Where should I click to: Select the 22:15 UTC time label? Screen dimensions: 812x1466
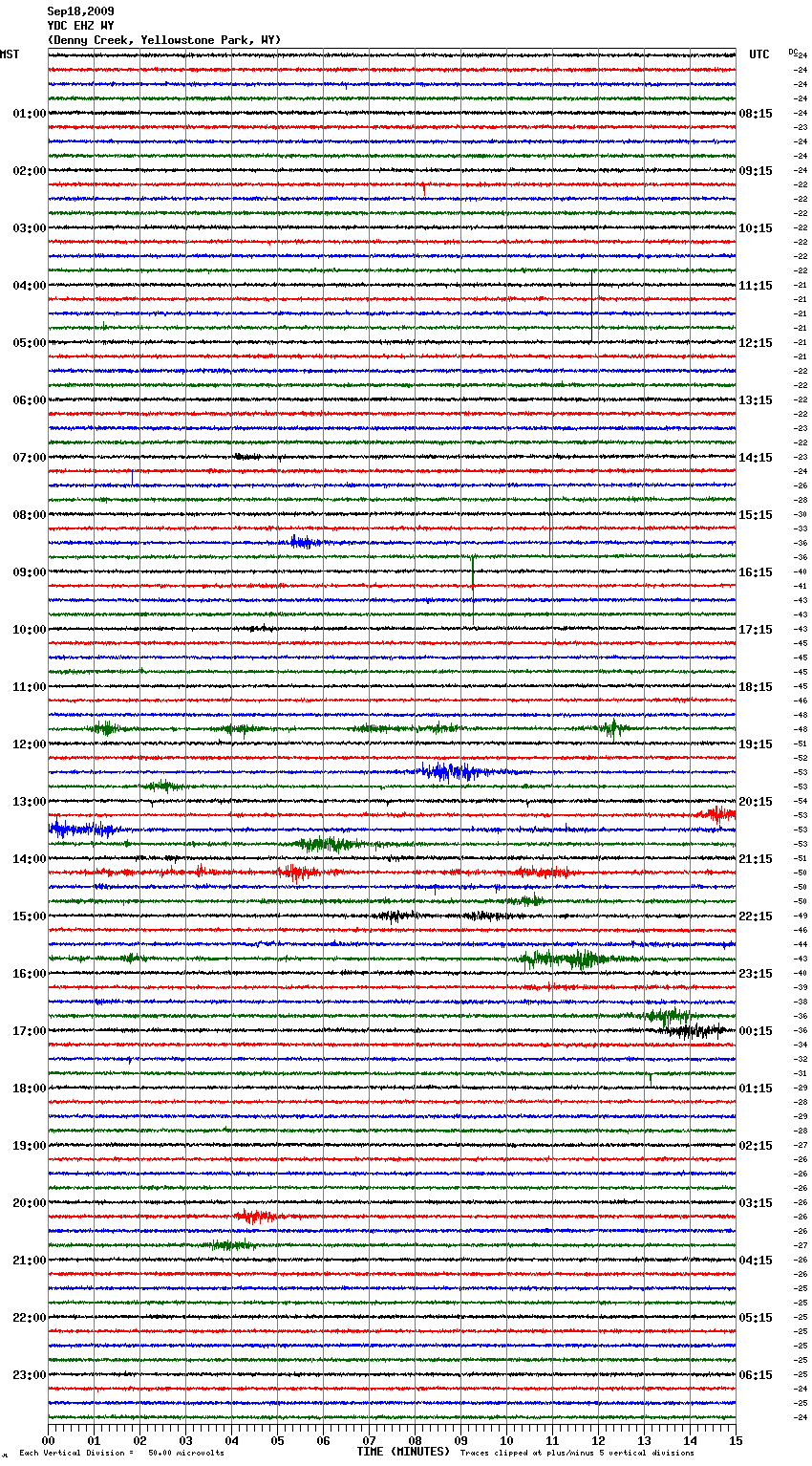coord(756,916)
